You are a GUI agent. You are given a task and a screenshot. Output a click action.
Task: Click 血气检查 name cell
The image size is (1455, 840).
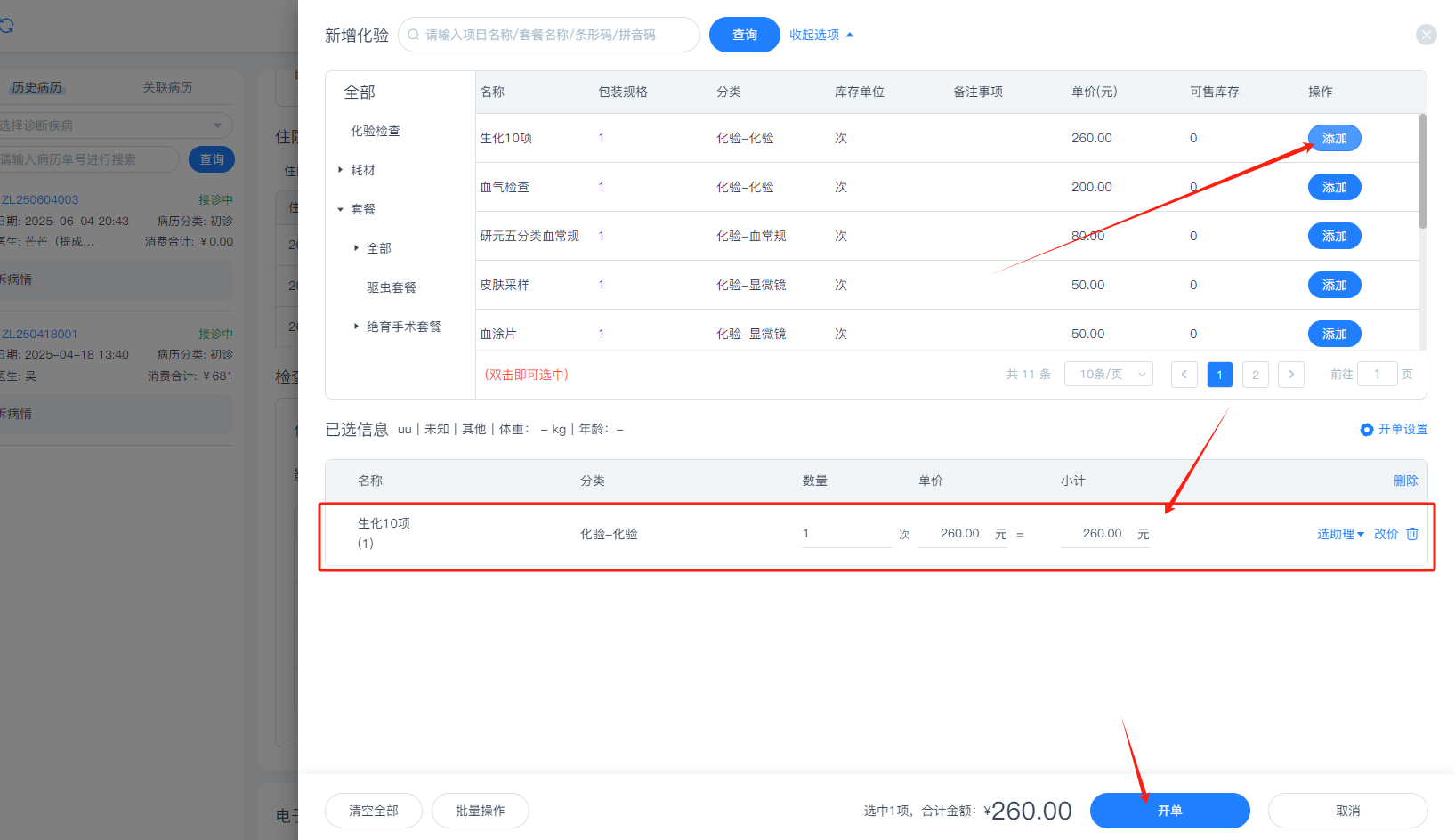[505, 187]
